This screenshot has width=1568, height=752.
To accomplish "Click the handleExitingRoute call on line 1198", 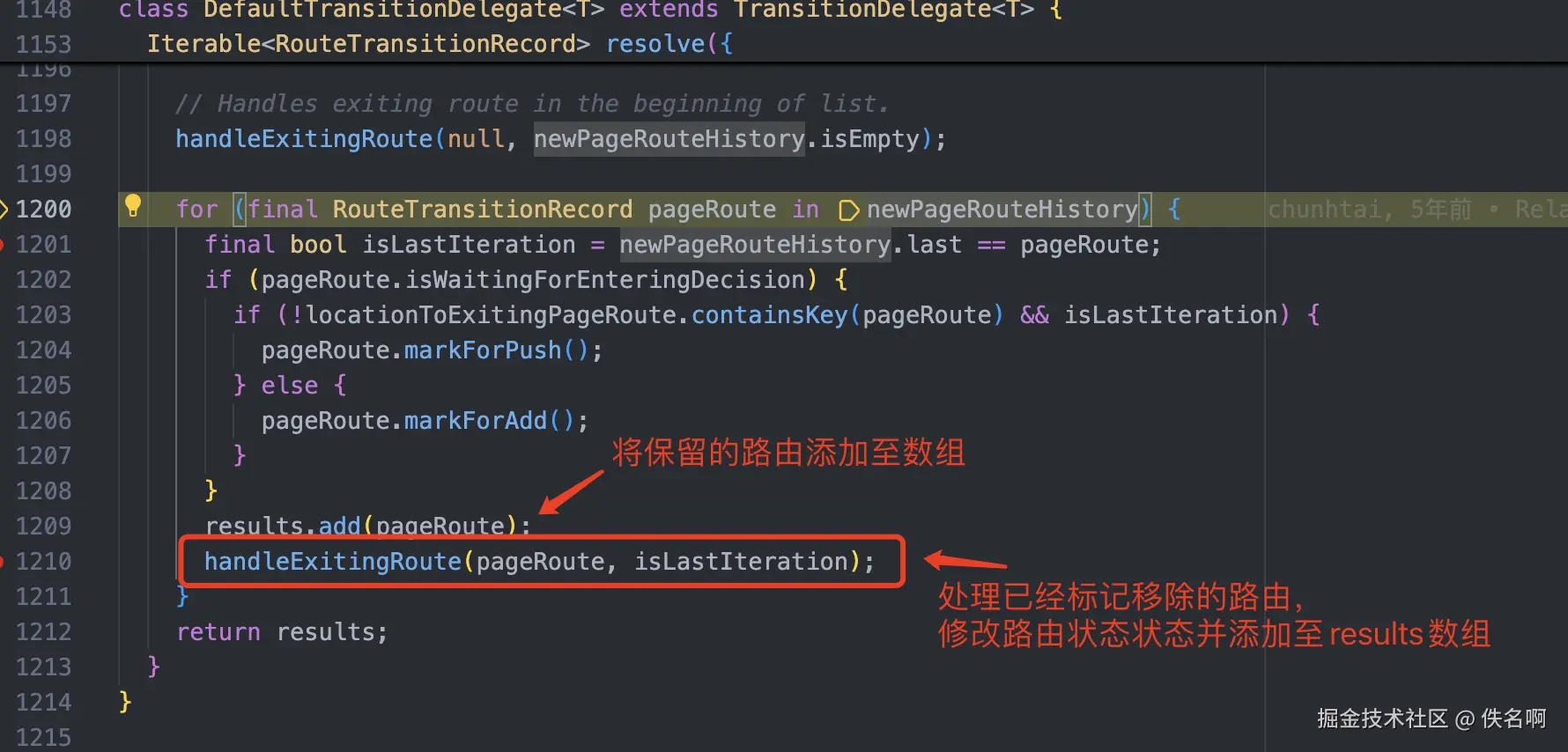I will [304, 139].
